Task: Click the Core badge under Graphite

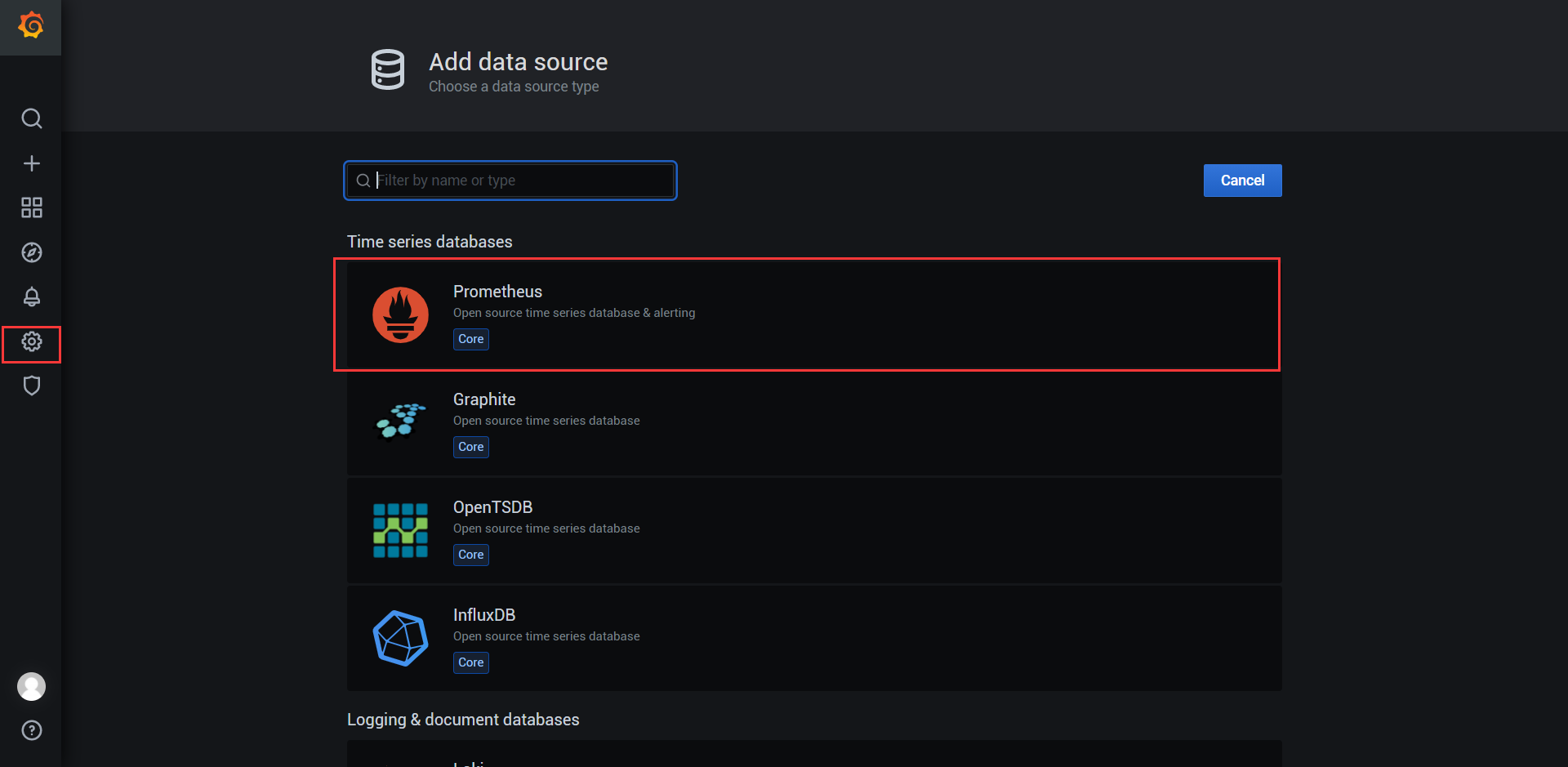Action: (471, 447)
